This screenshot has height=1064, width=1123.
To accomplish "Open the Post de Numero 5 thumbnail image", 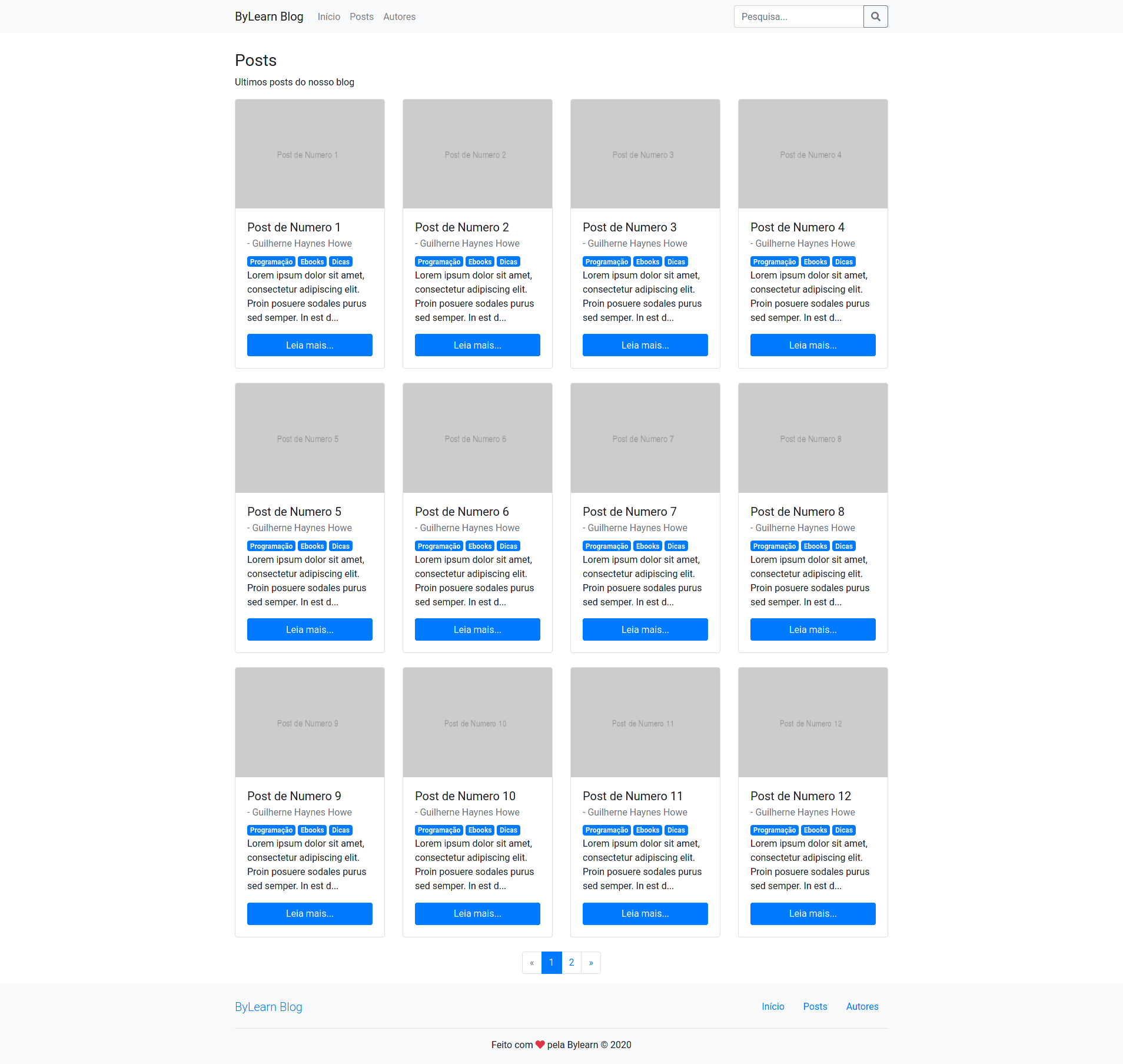I will [310, 438].
